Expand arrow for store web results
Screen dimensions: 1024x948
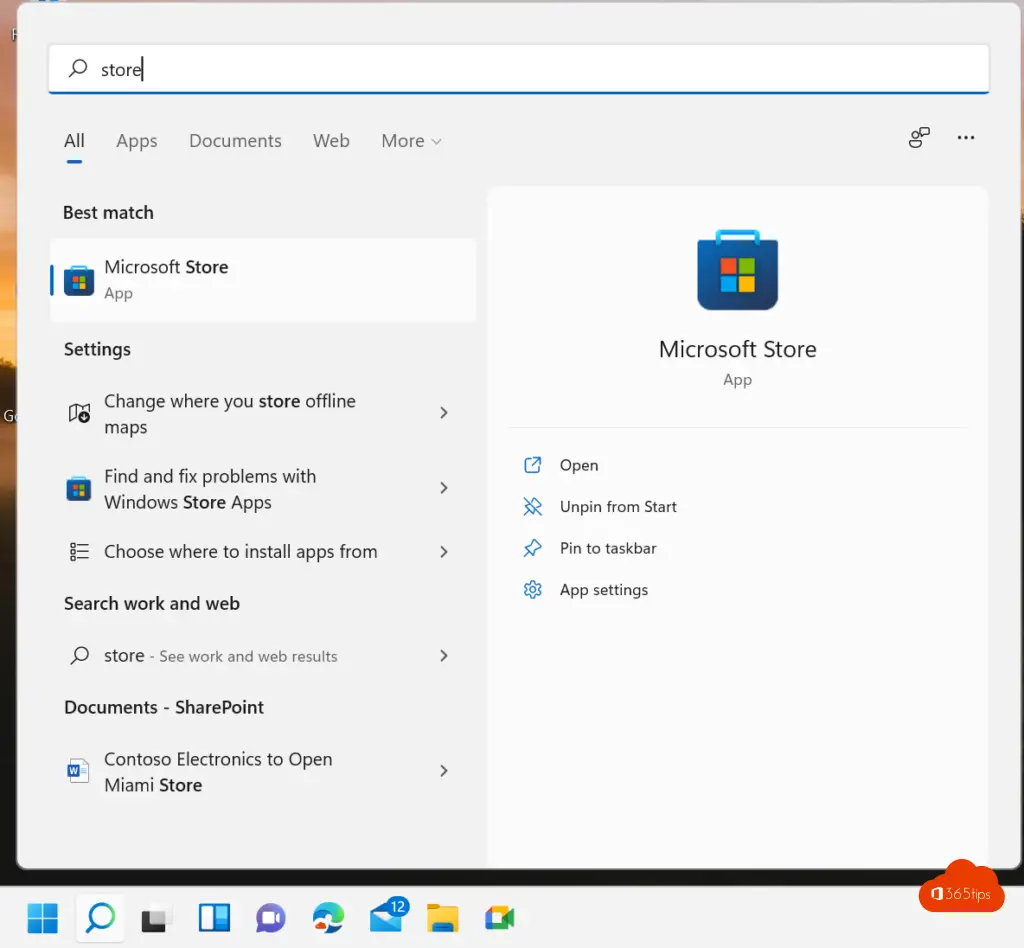tap(444, 656)
